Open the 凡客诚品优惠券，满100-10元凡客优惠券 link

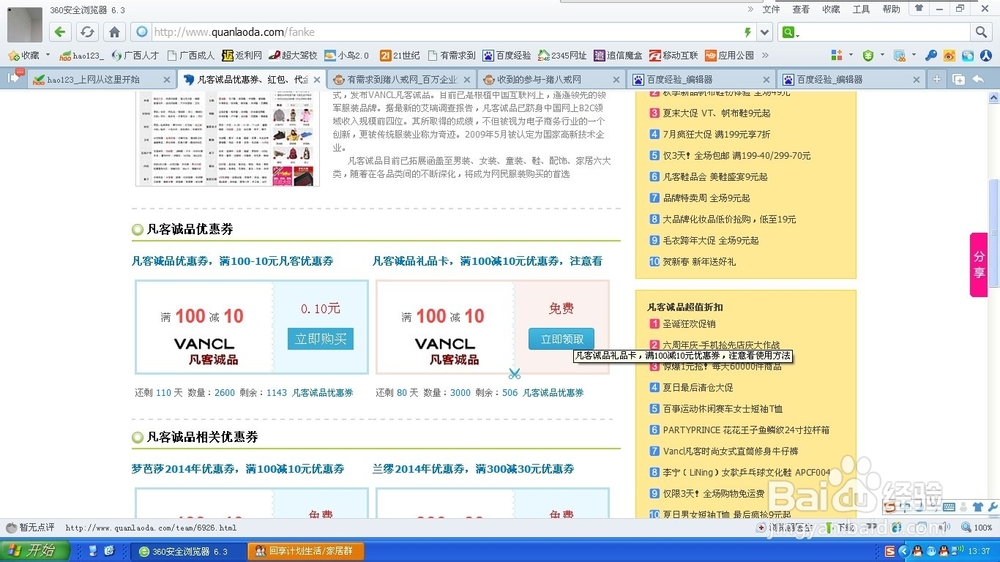(x=232, y=261)
